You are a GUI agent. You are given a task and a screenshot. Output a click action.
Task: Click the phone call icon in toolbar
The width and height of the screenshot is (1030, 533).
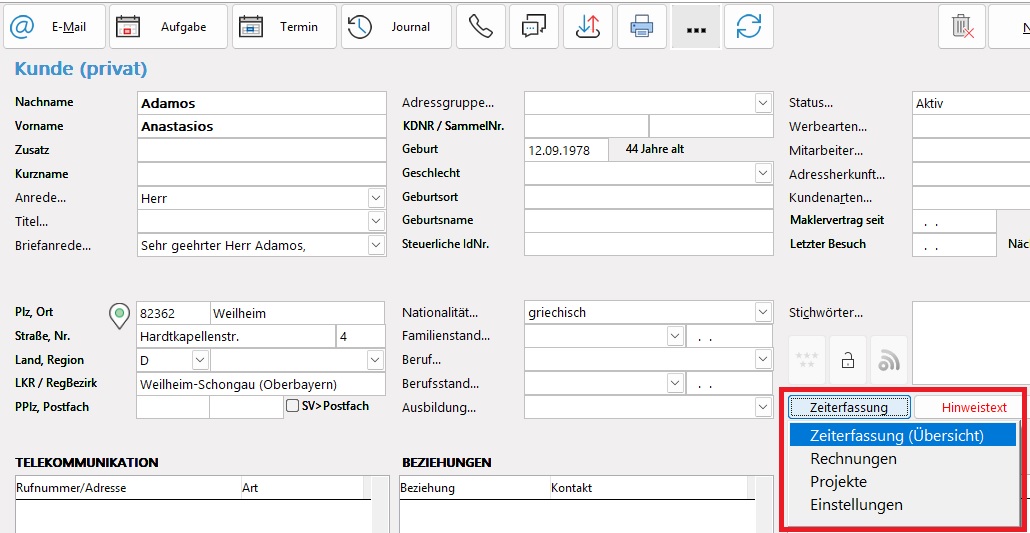click(x=481, y=27)
